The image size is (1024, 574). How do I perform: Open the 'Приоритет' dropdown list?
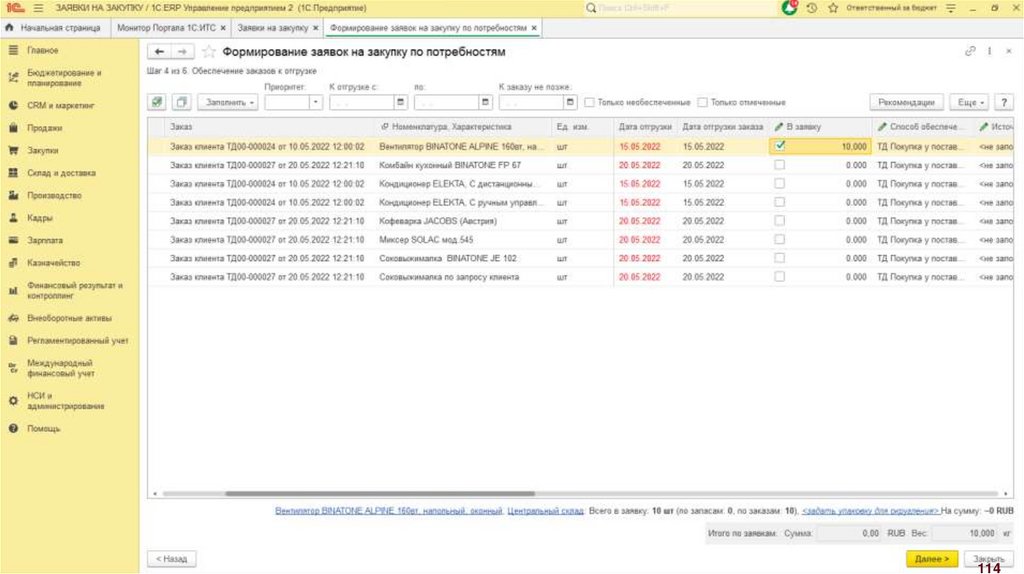coord(316,102)
